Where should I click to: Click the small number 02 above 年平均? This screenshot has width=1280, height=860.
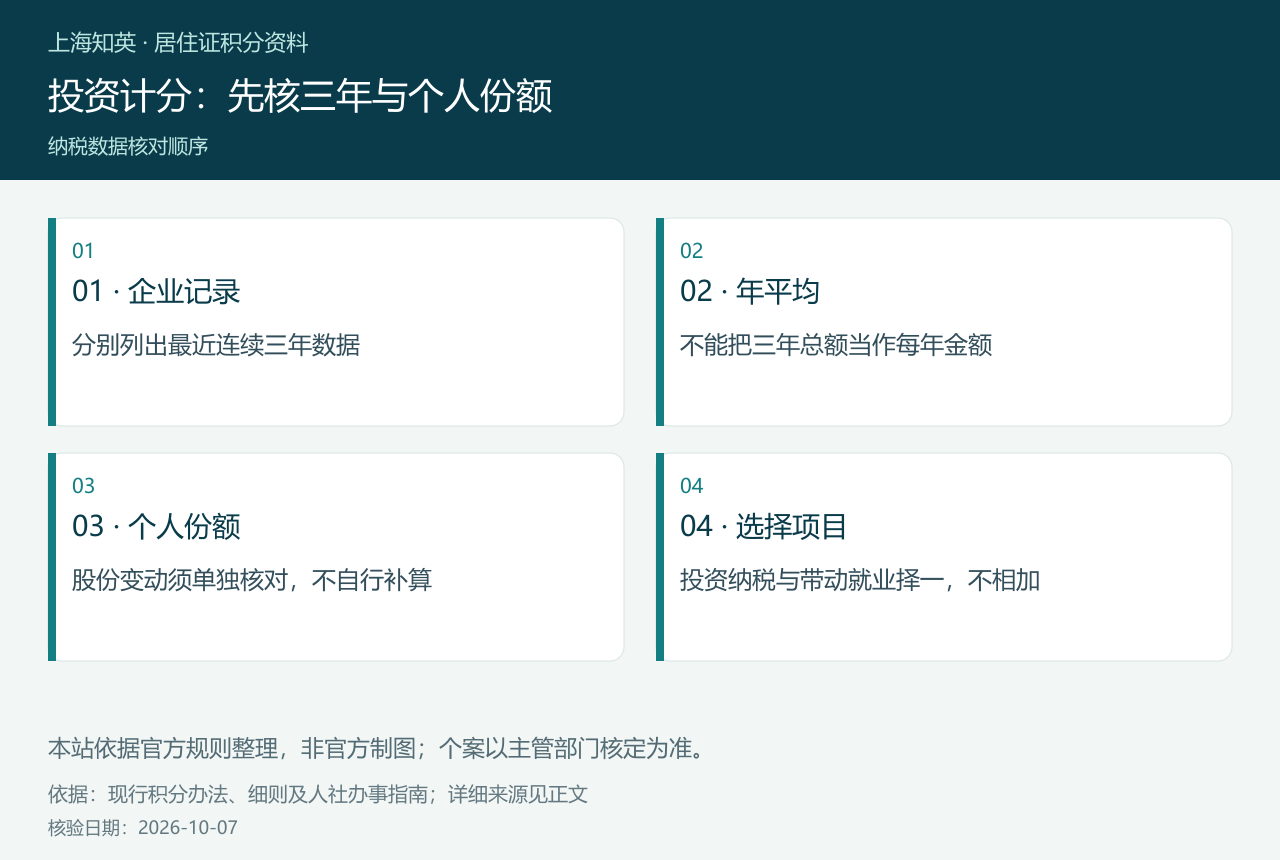coord(692,251)
